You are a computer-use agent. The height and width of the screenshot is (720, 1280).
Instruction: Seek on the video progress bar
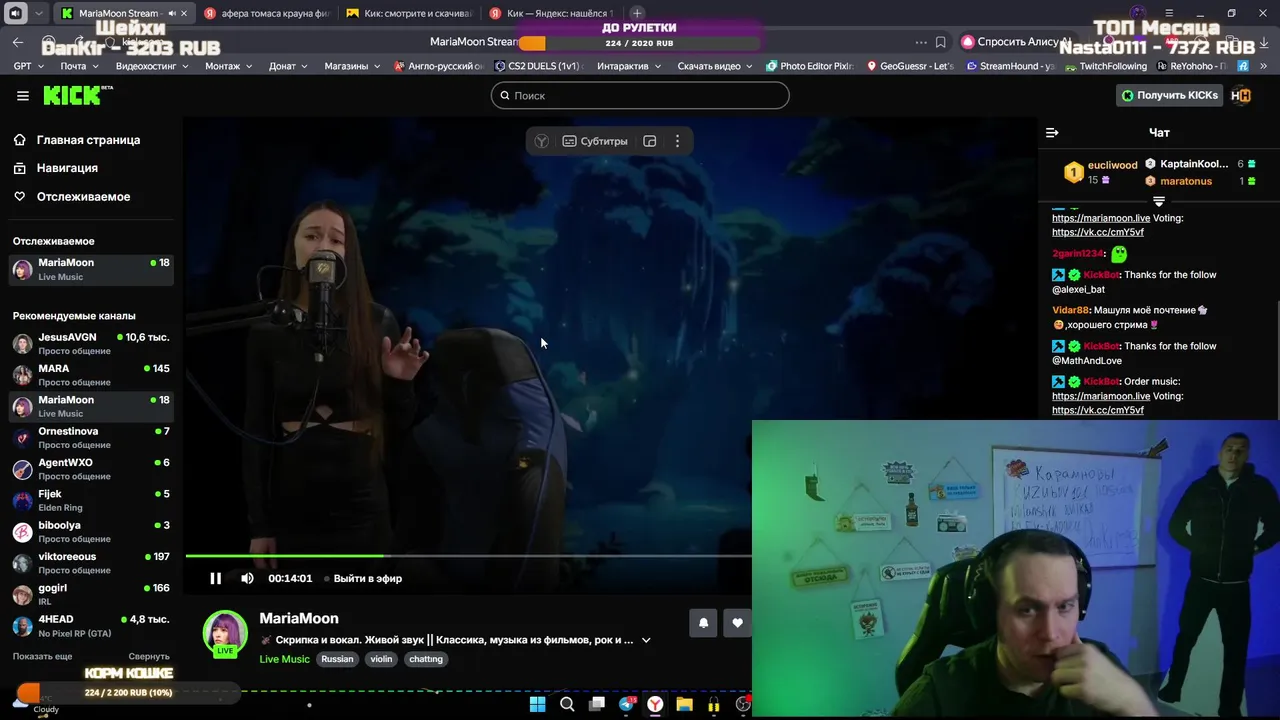[468, 556]
